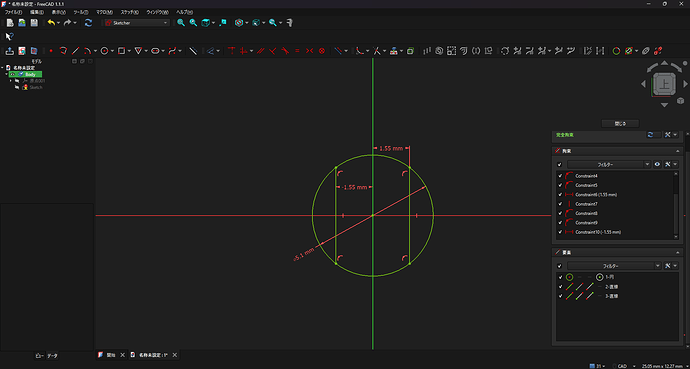Viewport: 690px width, 369px height.
Task: Click the Fit Selection zoom icon
Action: (x=193, y=22)
